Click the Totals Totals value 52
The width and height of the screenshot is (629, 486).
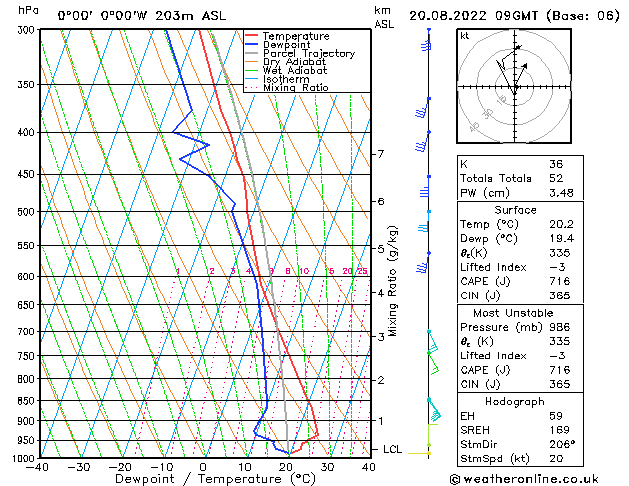point(556,178)
